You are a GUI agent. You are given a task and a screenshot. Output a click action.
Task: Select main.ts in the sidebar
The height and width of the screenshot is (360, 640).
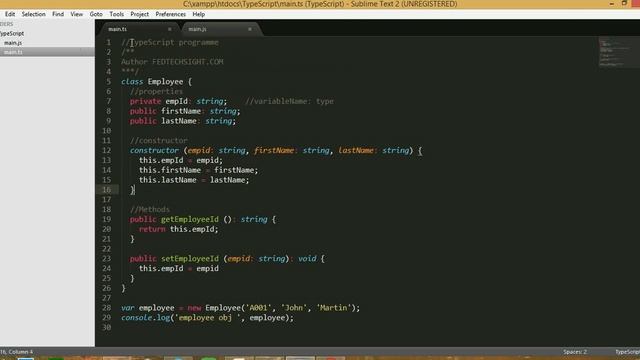pos(13,52)
